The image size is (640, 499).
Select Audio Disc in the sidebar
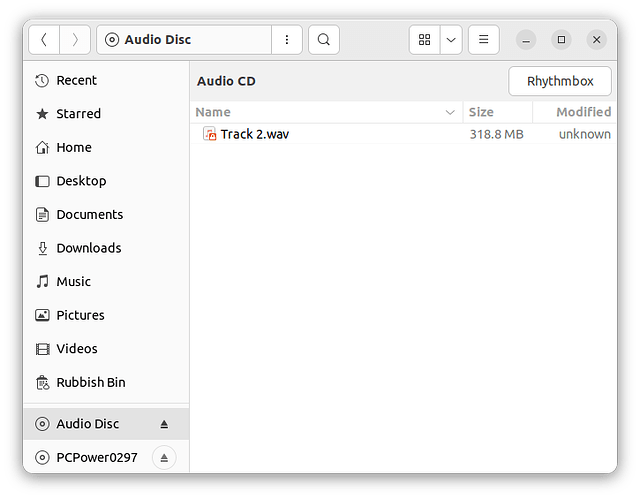pyautogui.click(x=106, y=424)
